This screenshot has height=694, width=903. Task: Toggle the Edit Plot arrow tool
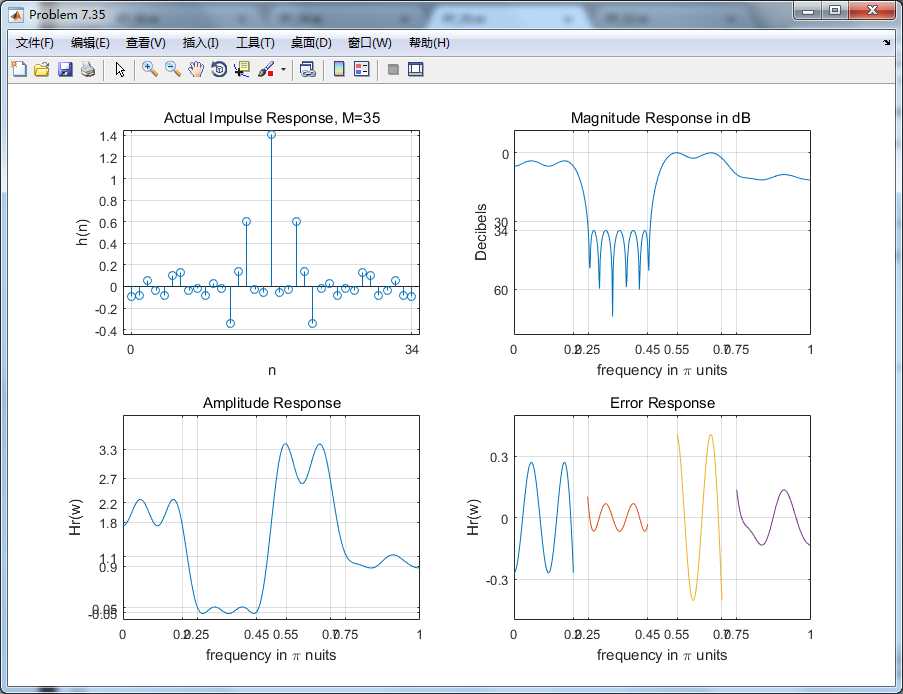(120, 69)
